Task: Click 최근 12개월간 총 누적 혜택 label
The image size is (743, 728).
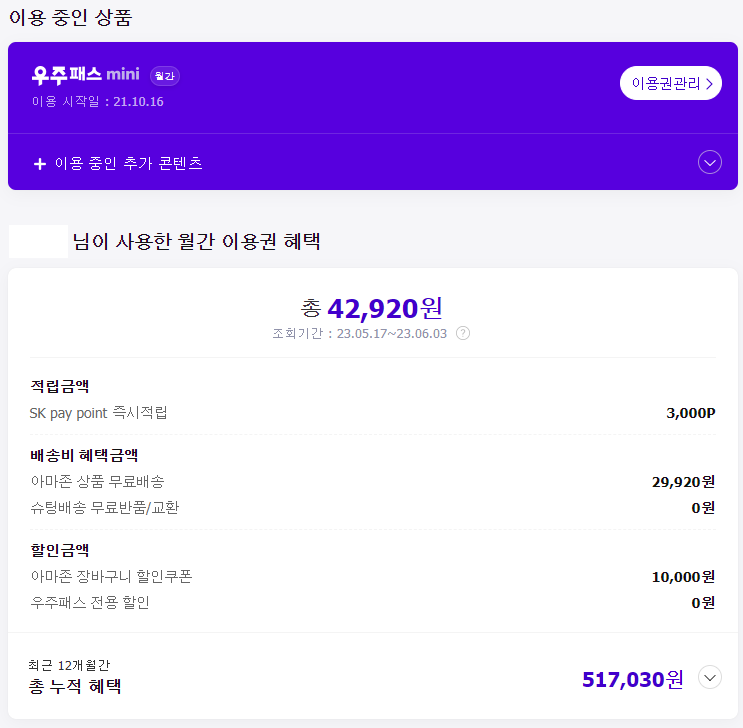Action: click(x=75, y=677)
